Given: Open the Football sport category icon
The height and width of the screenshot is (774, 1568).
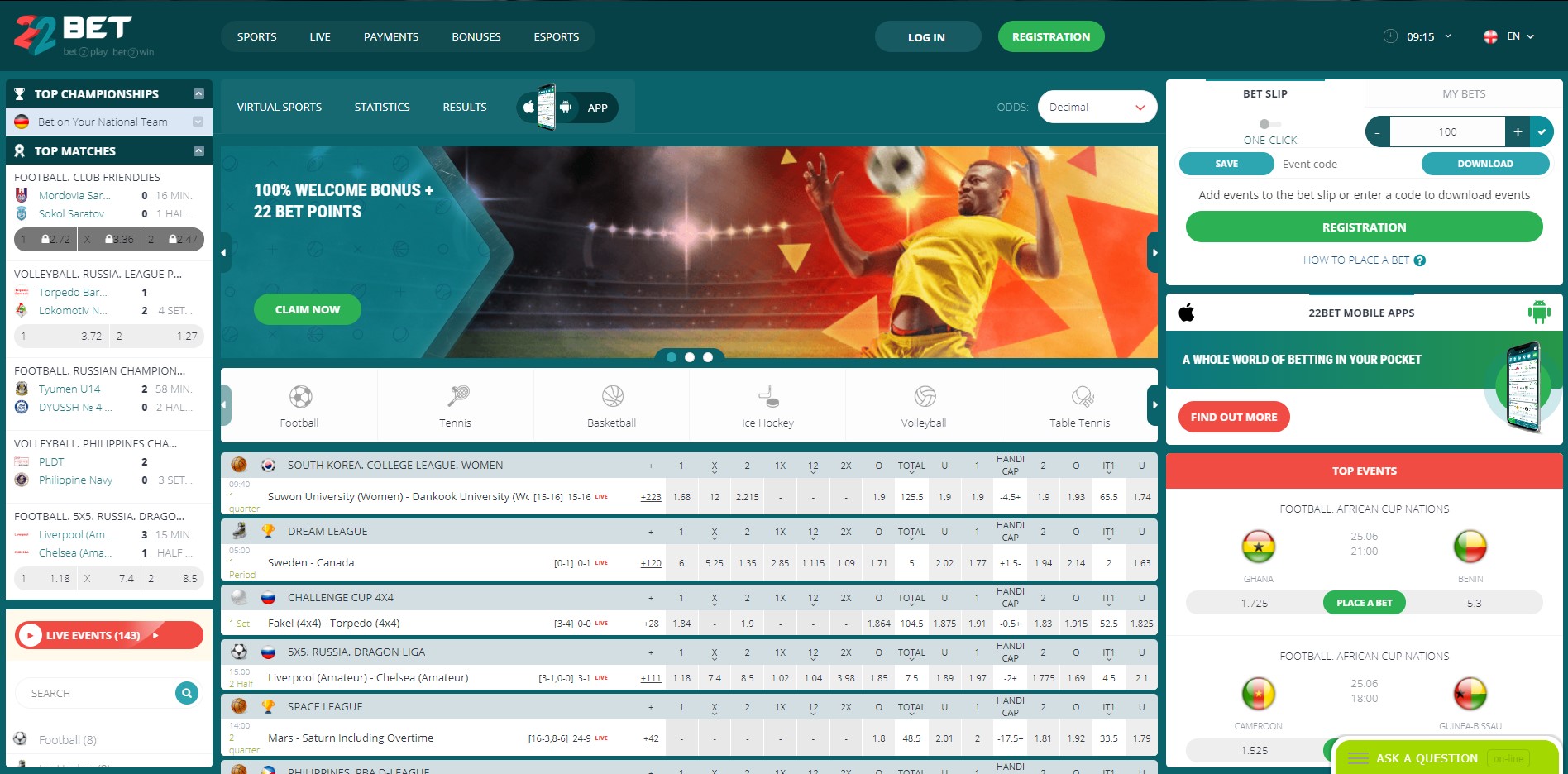Looking at the screenshot, I should tap(300, 397).
